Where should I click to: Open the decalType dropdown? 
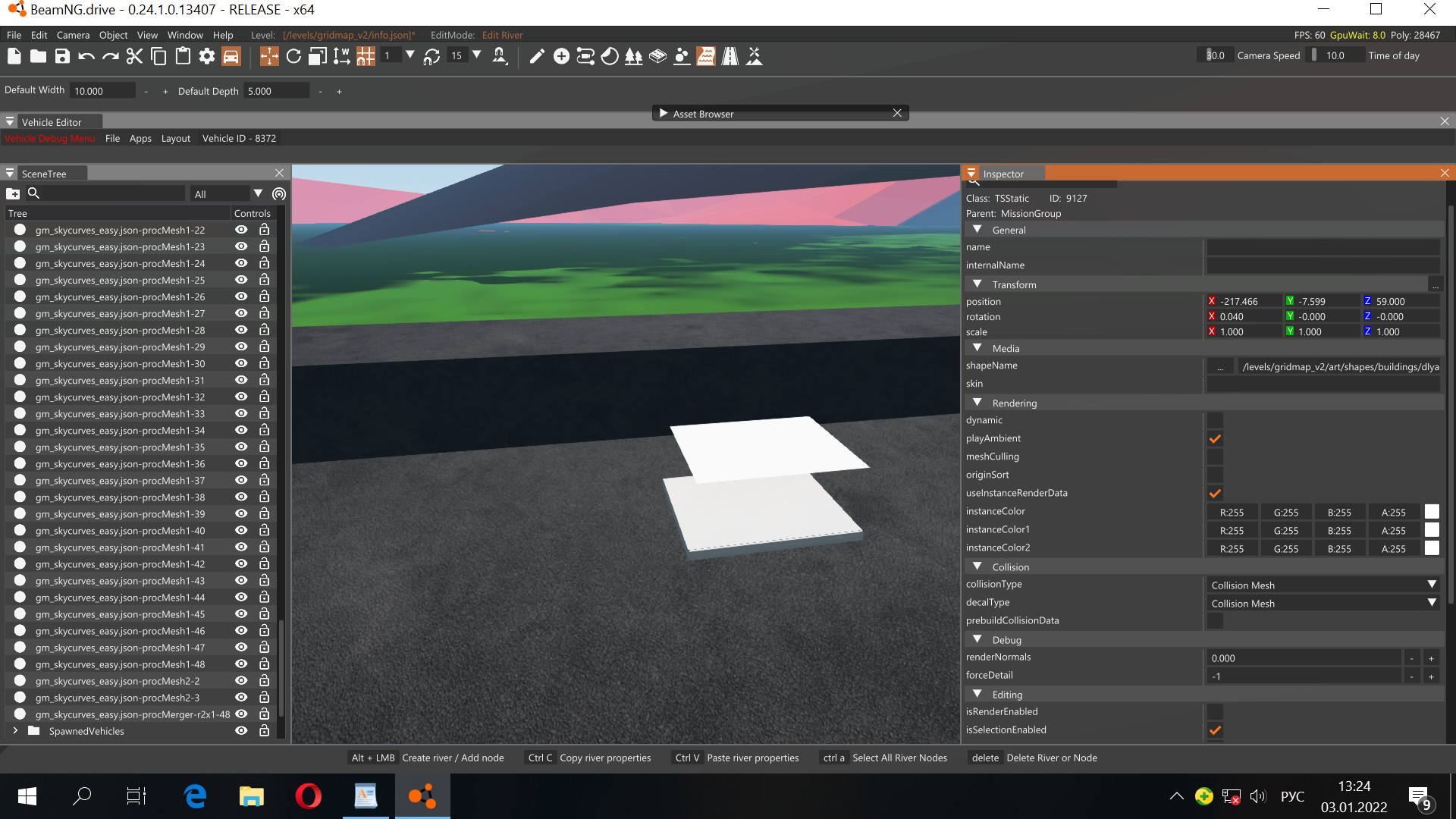coord(1323,603)
